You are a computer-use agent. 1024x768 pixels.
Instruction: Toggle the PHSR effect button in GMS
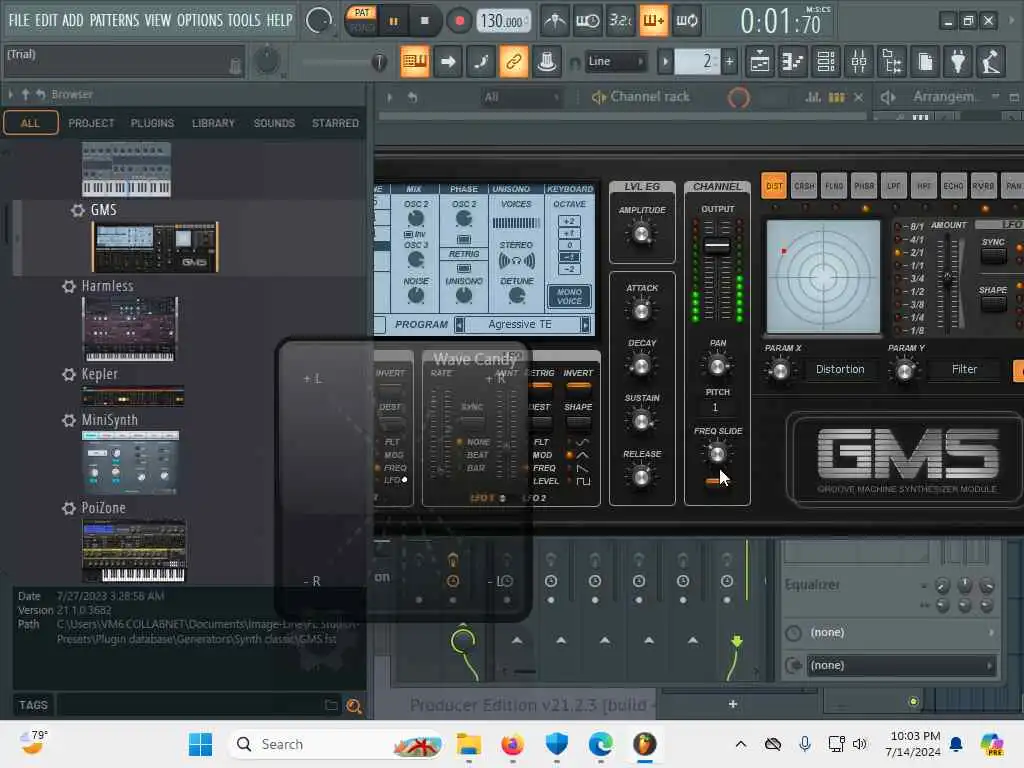(864, 186)
